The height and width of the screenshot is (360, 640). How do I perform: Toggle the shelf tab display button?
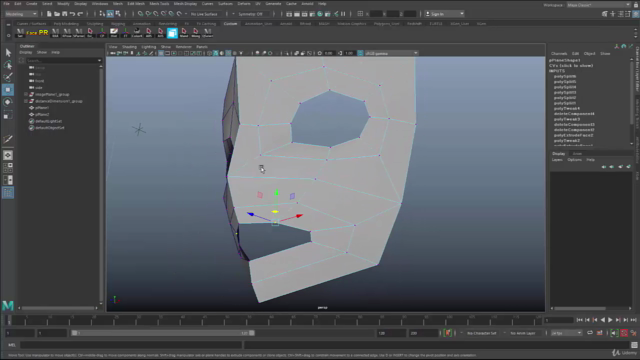coord(8,24)
